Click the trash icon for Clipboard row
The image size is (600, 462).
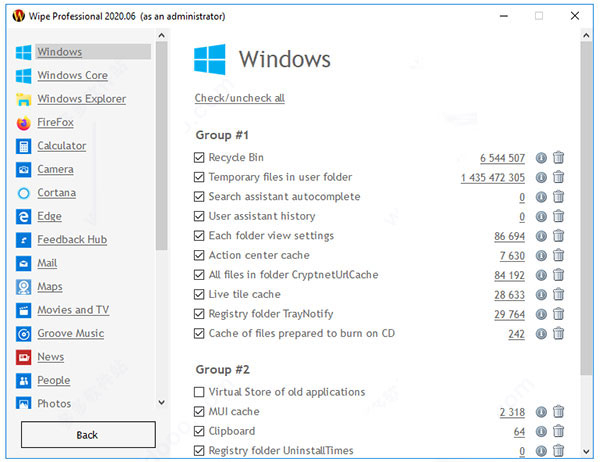(x=559, y=431)
